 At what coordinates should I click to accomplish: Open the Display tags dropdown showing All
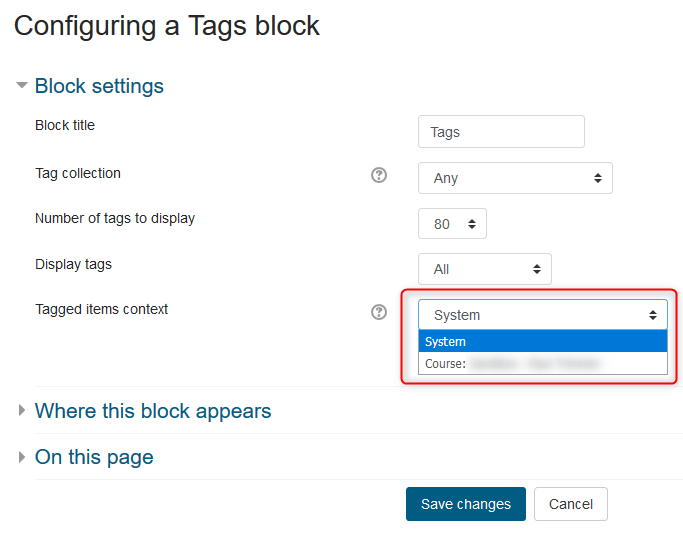click(484, 269)
